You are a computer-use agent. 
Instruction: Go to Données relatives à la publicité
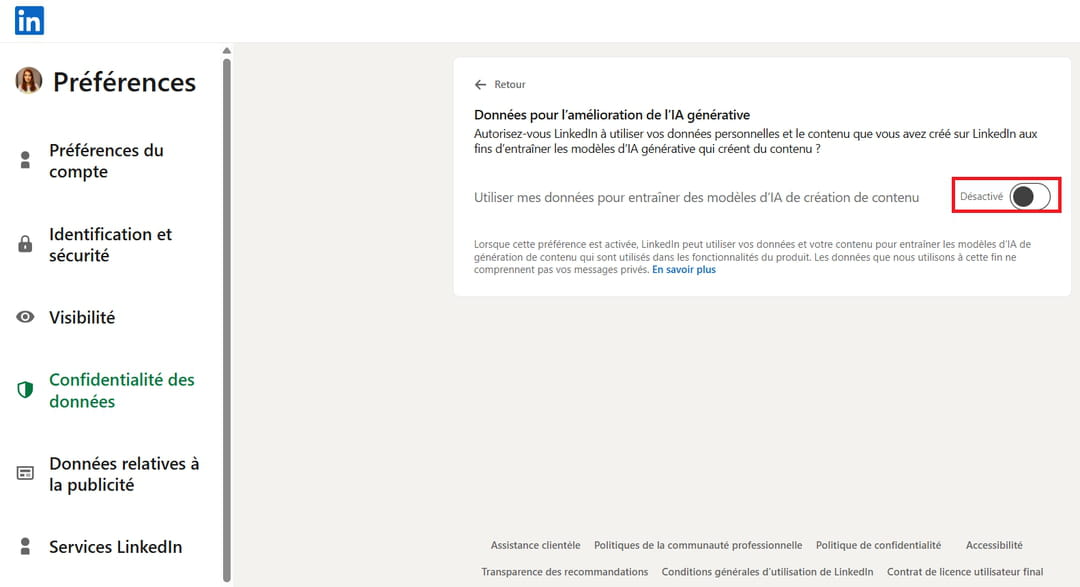coord(124,474)
